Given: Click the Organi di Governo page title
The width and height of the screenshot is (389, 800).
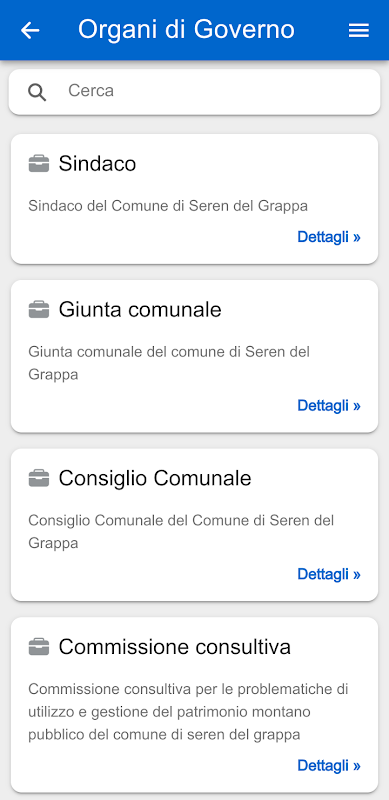Looking at the screenshot, I should click(186, 30).
